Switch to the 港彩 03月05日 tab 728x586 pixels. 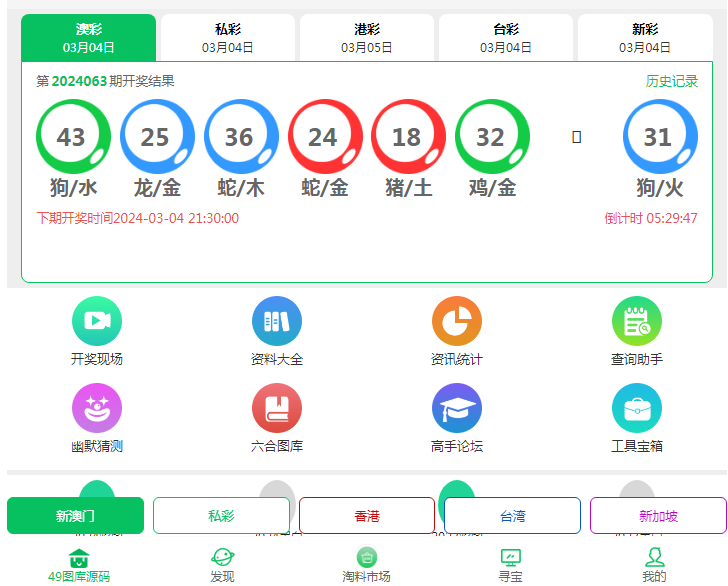[367, 38]
